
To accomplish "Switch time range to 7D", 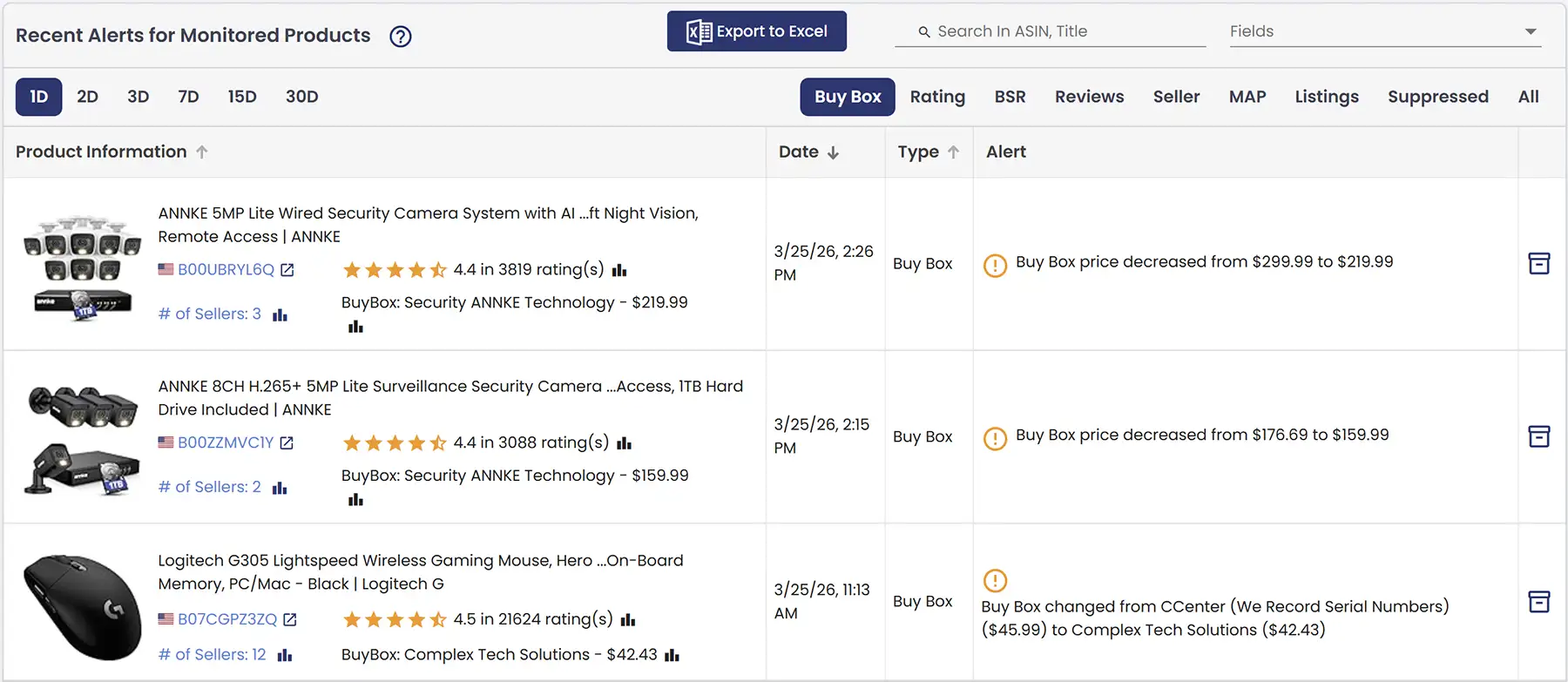I will point(188,97).
